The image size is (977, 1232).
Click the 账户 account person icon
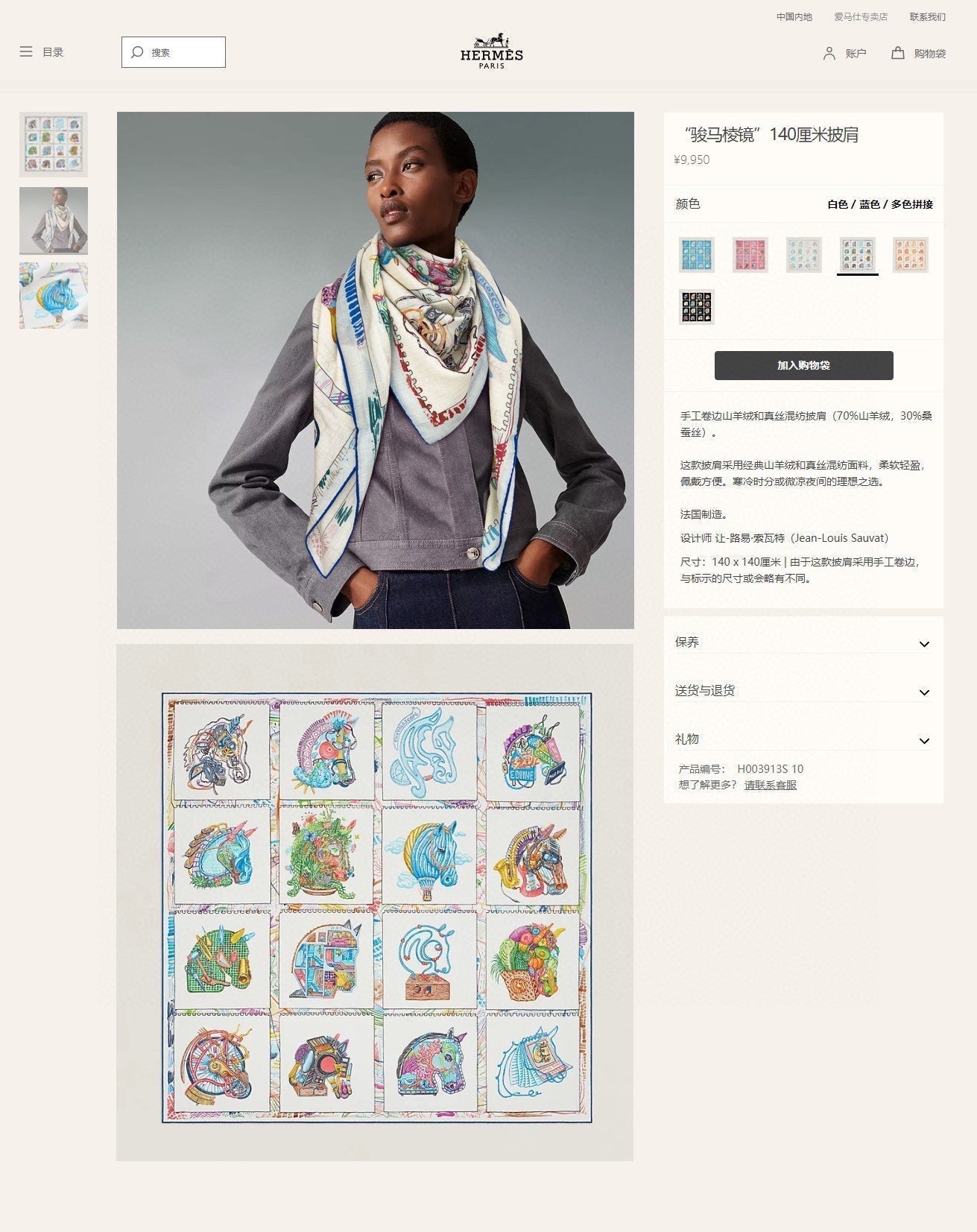click(829, 53)
